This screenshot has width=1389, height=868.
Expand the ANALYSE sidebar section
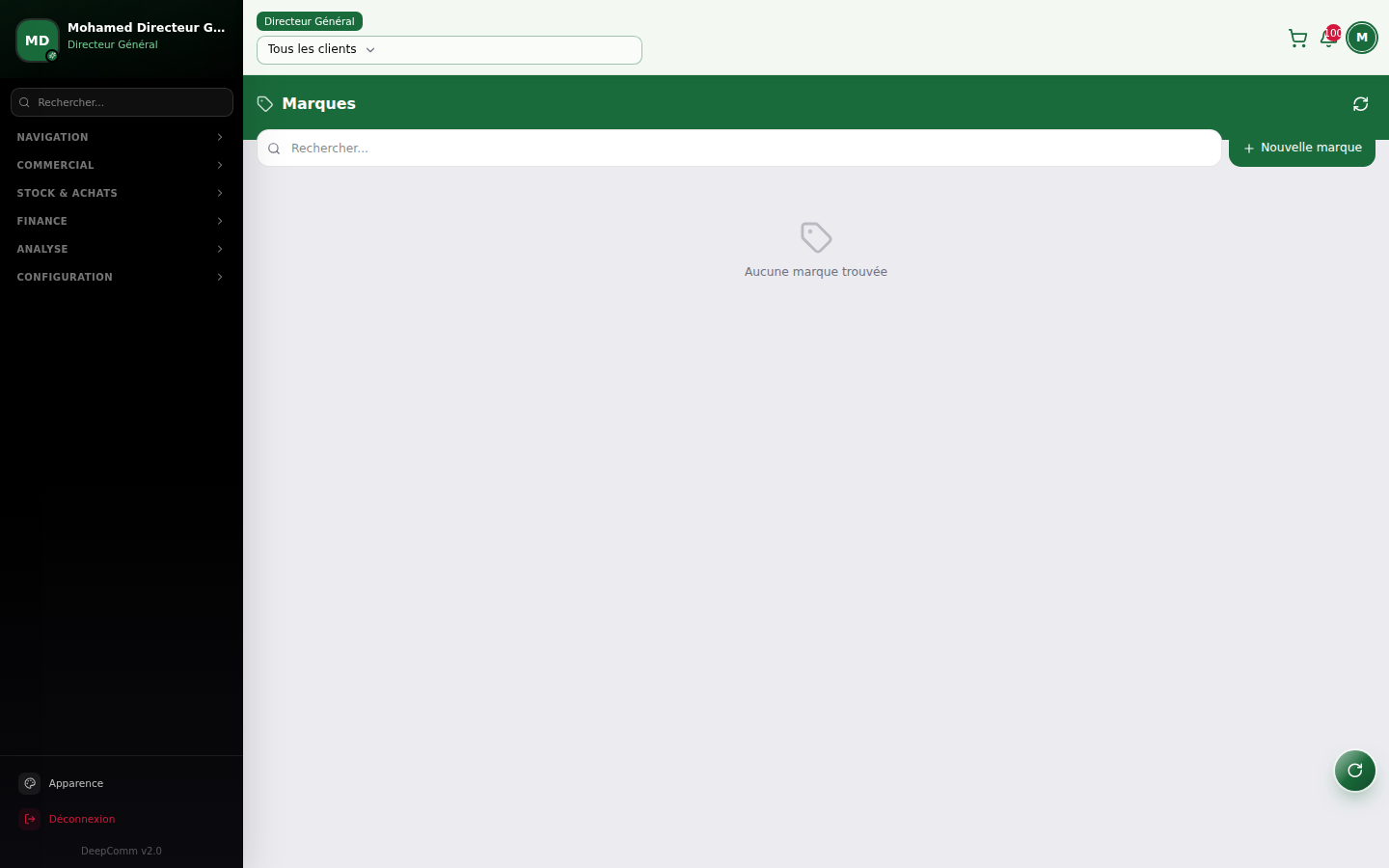[x=121, y=249]
